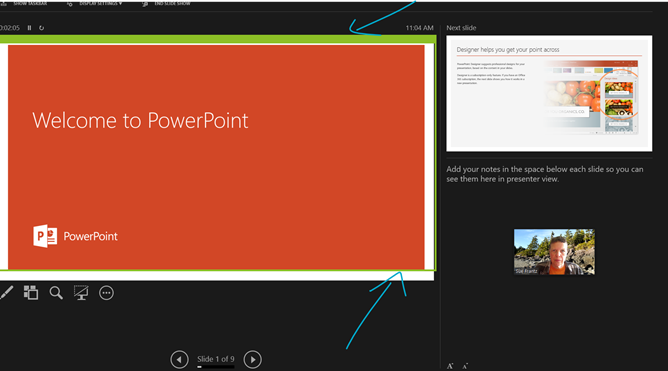This screenshot has width=668, height=371.
Task: Click the 11:04 AM clock display
Action: point(419,28)
